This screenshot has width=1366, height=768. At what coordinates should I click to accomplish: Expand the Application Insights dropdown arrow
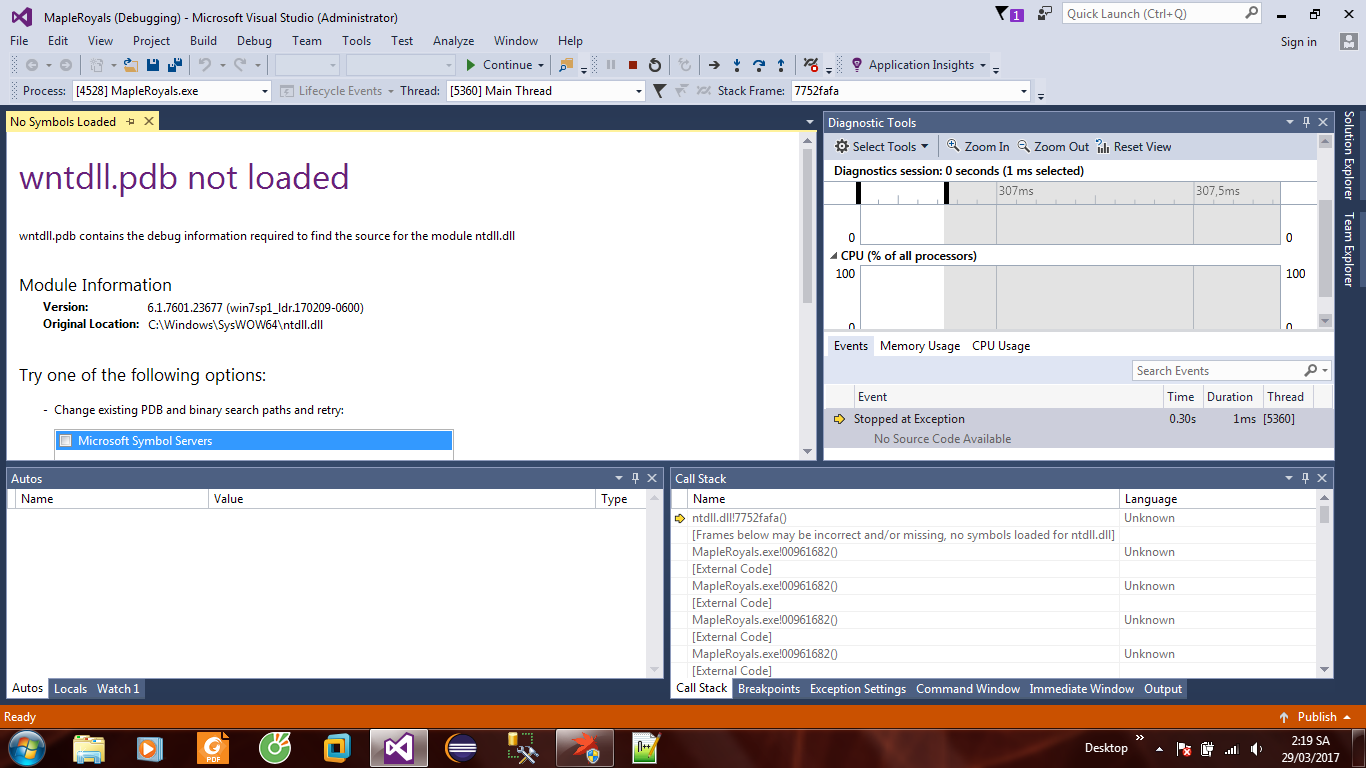point(983,65)
